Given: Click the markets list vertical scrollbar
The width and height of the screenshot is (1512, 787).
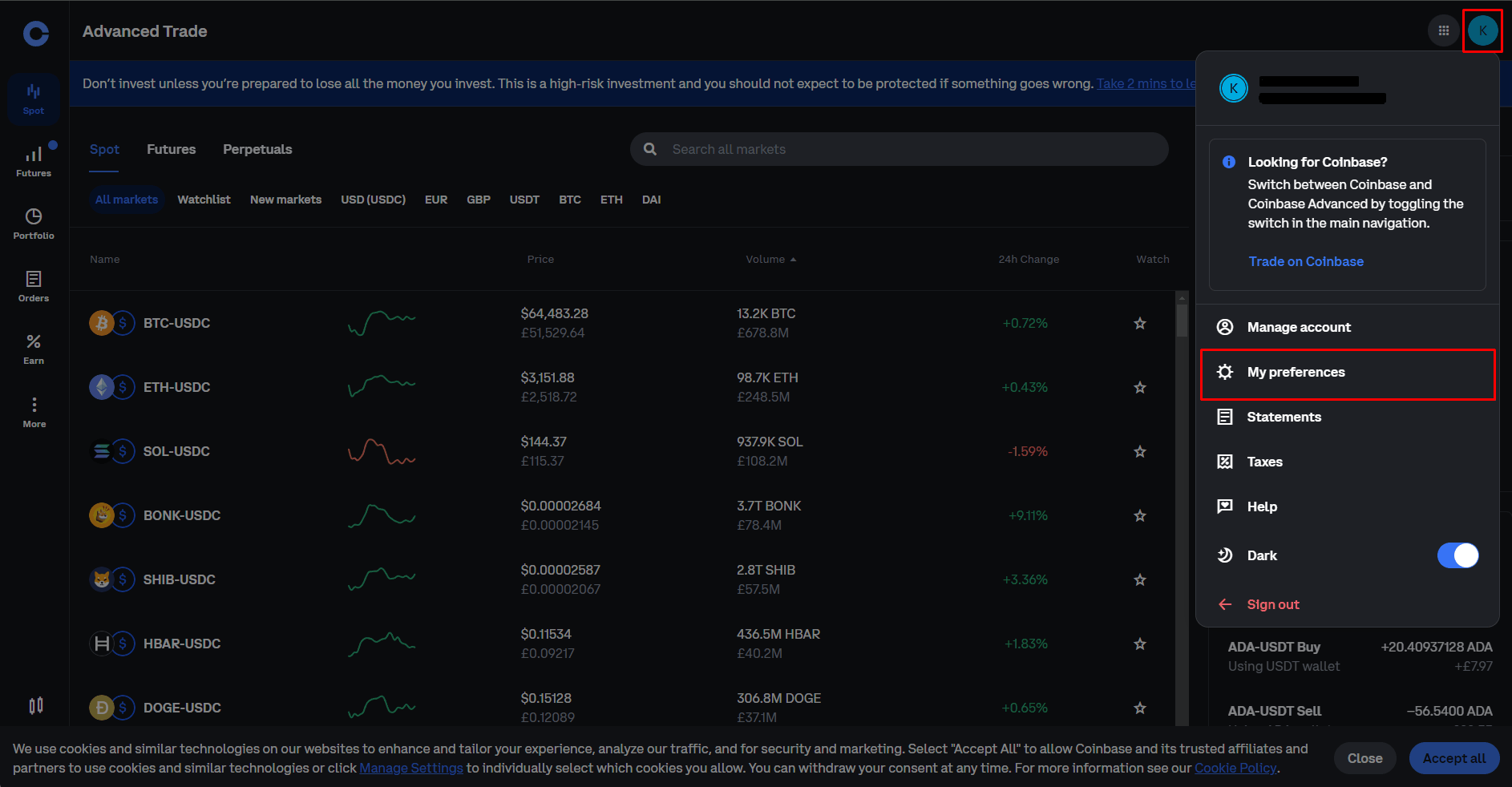Looking at the screenshot, I should tap(1182, 321).
